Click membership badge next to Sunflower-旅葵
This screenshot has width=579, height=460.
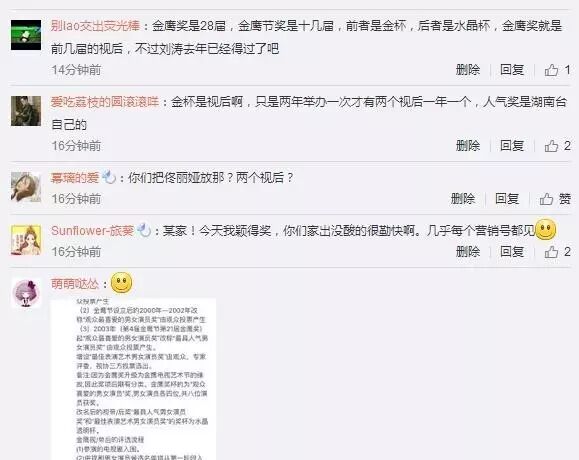[x=144, y=231]
